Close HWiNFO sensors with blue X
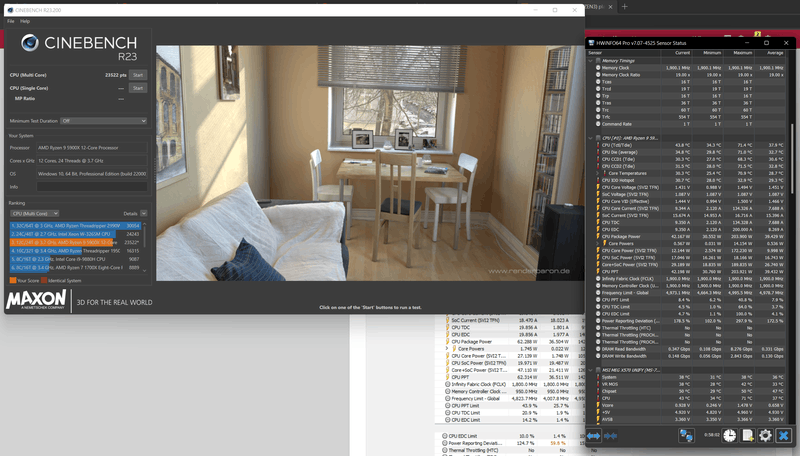 pos(783,436)
